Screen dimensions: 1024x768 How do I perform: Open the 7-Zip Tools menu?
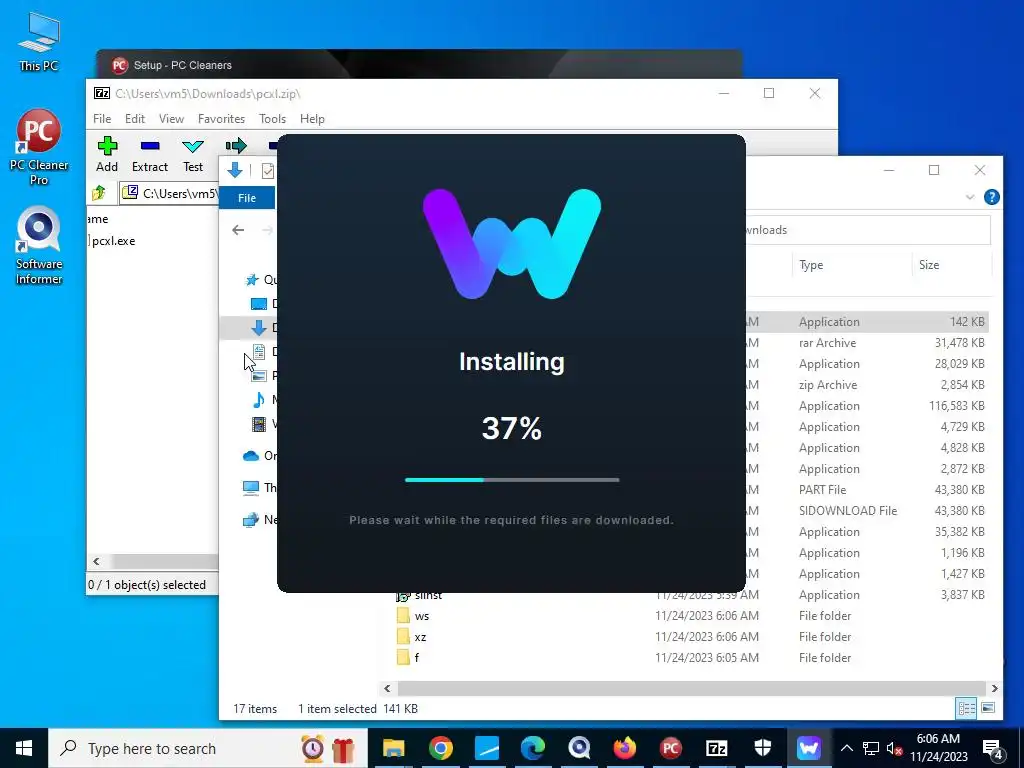272,119
